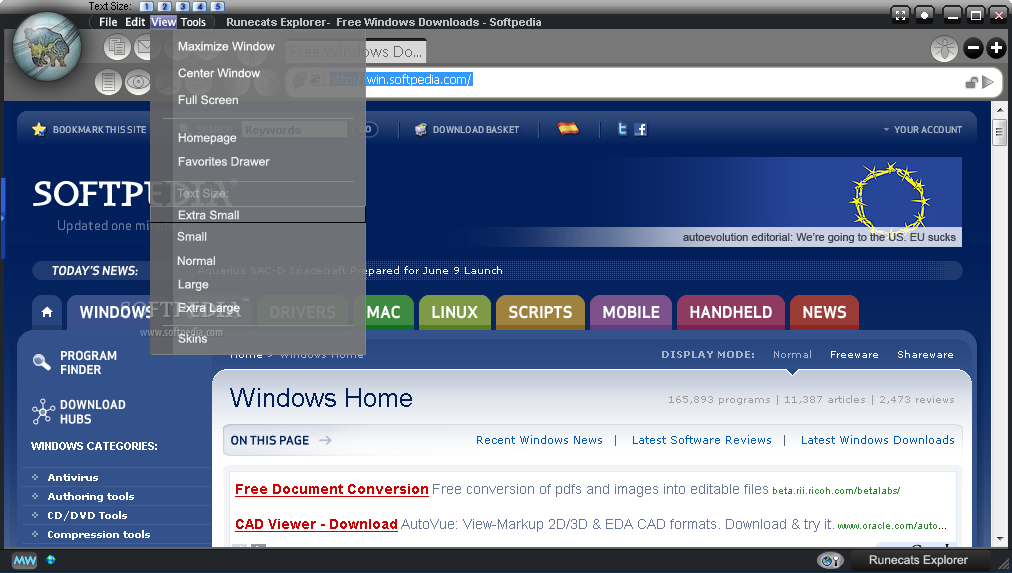Viewport: 1012px width, 573px height.
Task: Click the Download Hubs network icon
Action: coord(43,412)
